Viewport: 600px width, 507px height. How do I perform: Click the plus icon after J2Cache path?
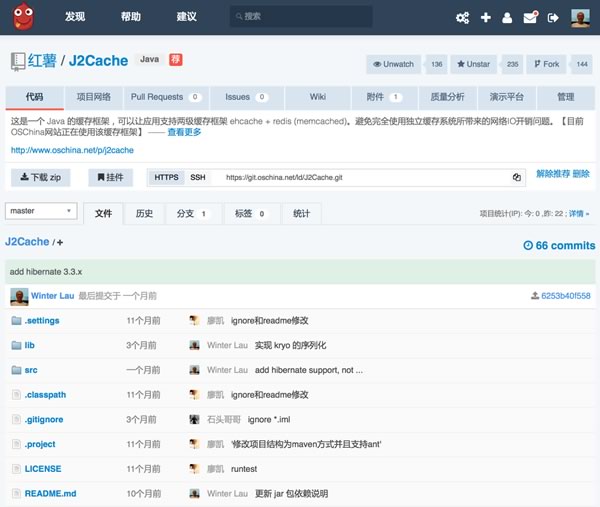pos(60,242)
